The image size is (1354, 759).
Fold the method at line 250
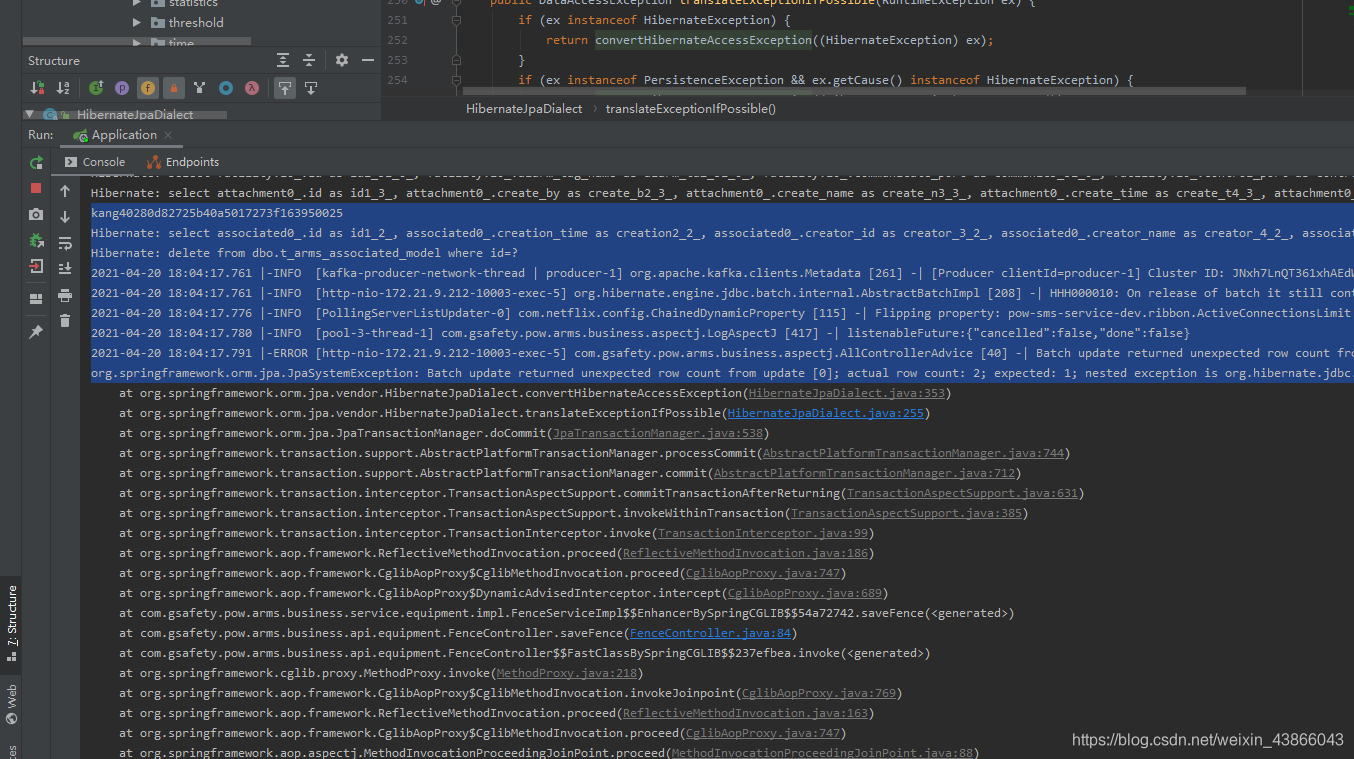pyautogui.click(x=456, y=3)
